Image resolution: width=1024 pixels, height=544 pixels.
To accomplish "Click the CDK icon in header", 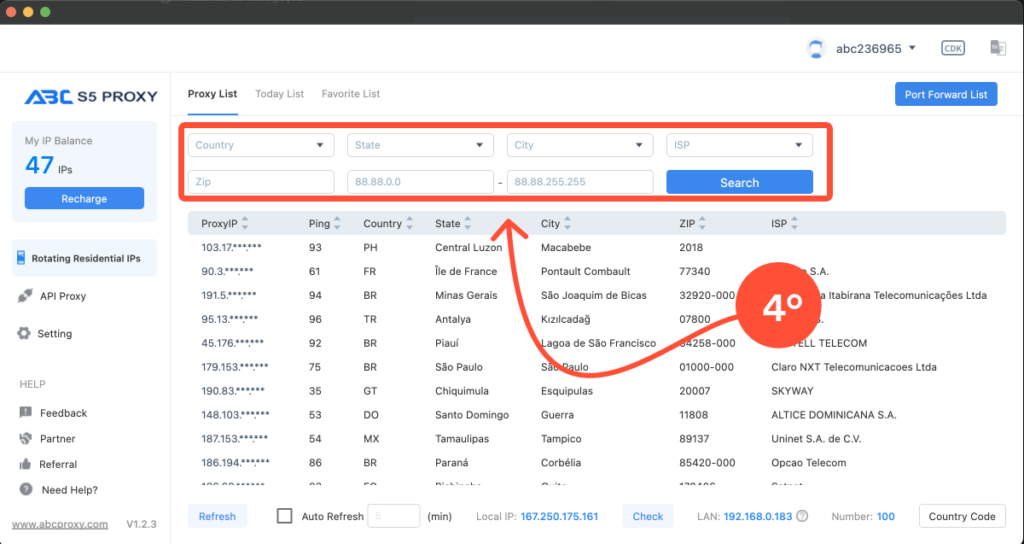I will pyautogui.click(x=952, y=48).
